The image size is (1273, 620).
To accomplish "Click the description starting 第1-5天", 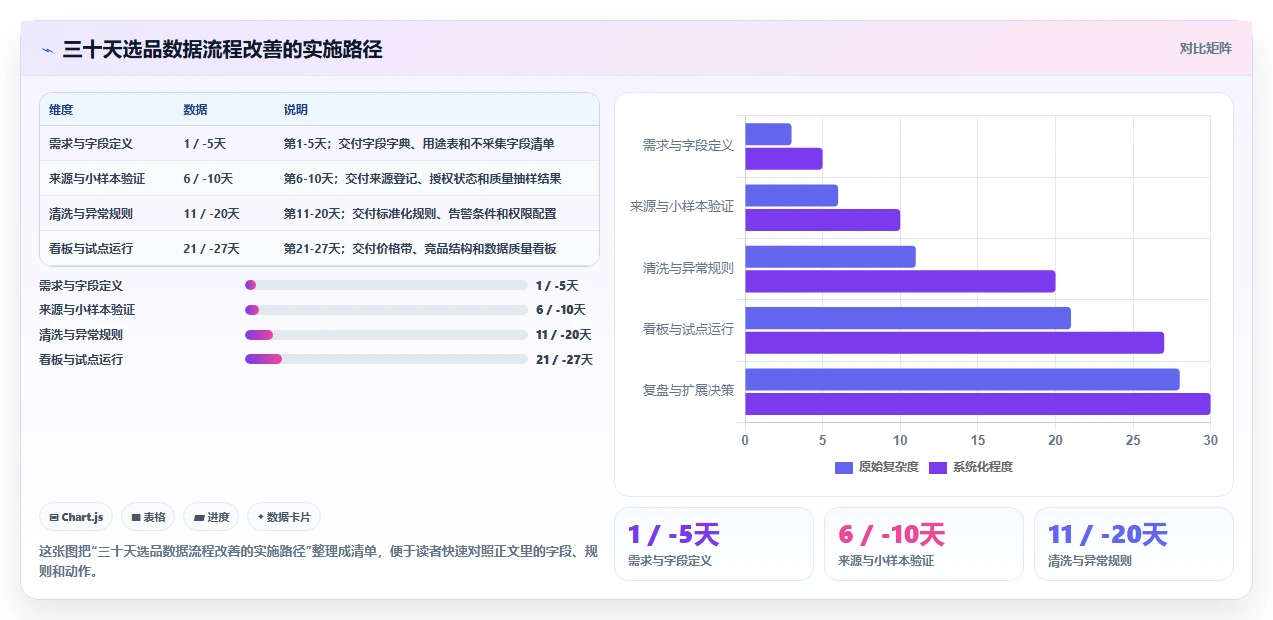I will 419,144.
